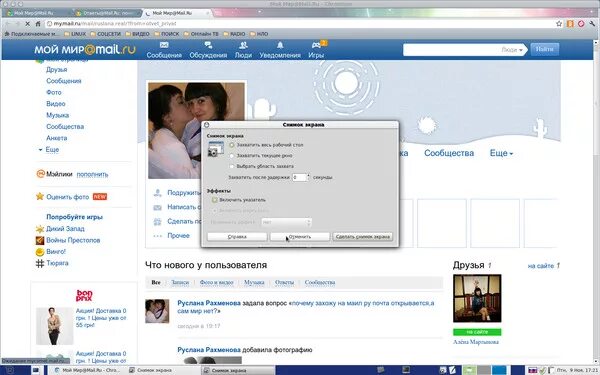The image size is (600, 375).
Task: Open the Еще dropdown in profile tabs
Action: 501,153
